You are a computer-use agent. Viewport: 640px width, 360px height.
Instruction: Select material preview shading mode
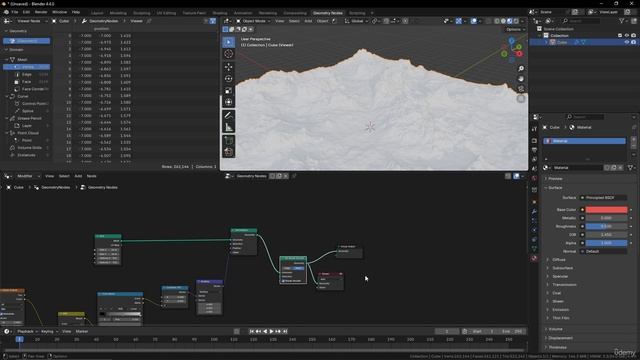click(509, 21)
